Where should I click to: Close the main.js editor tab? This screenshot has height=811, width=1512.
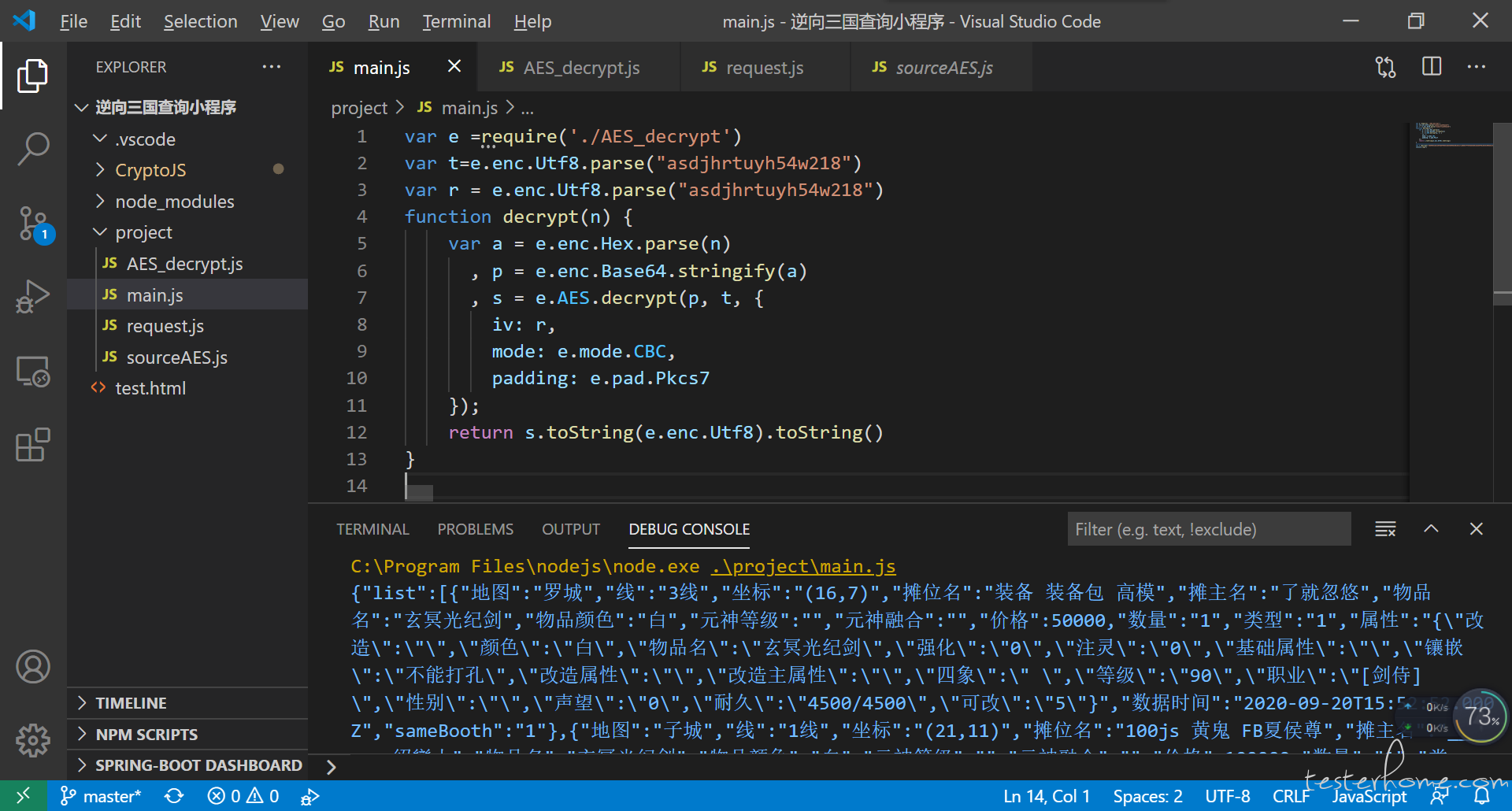454,66
